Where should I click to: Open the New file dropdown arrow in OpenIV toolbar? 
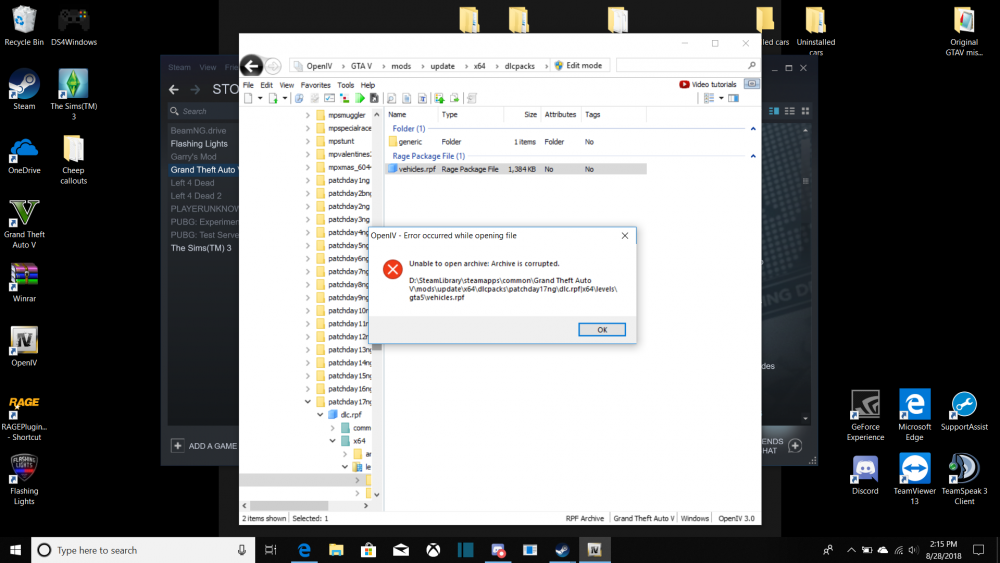click(x=260, y=98)
